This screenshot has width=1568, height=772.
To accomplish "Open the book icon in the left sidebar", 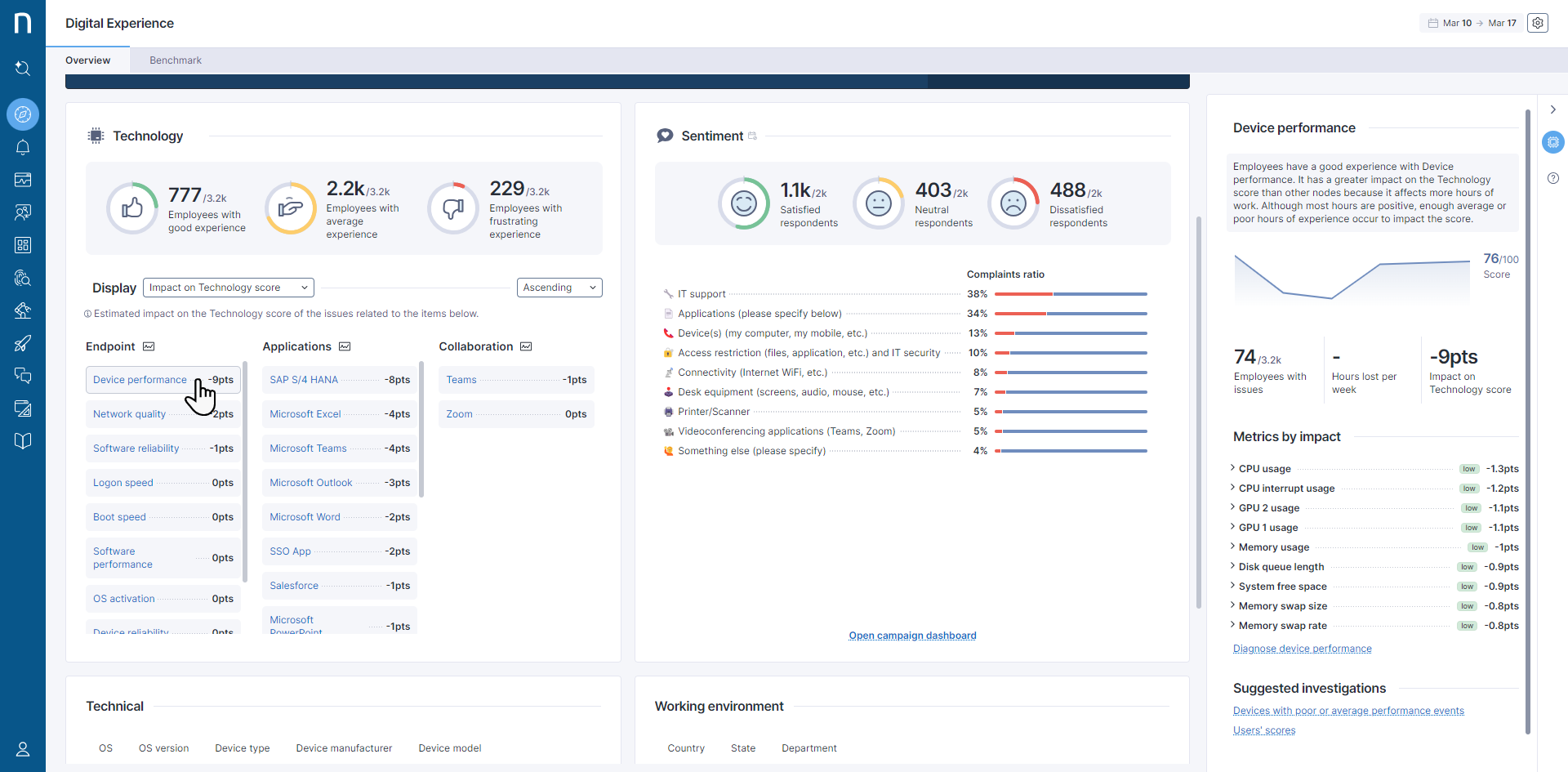I will [x=23, y=441].
